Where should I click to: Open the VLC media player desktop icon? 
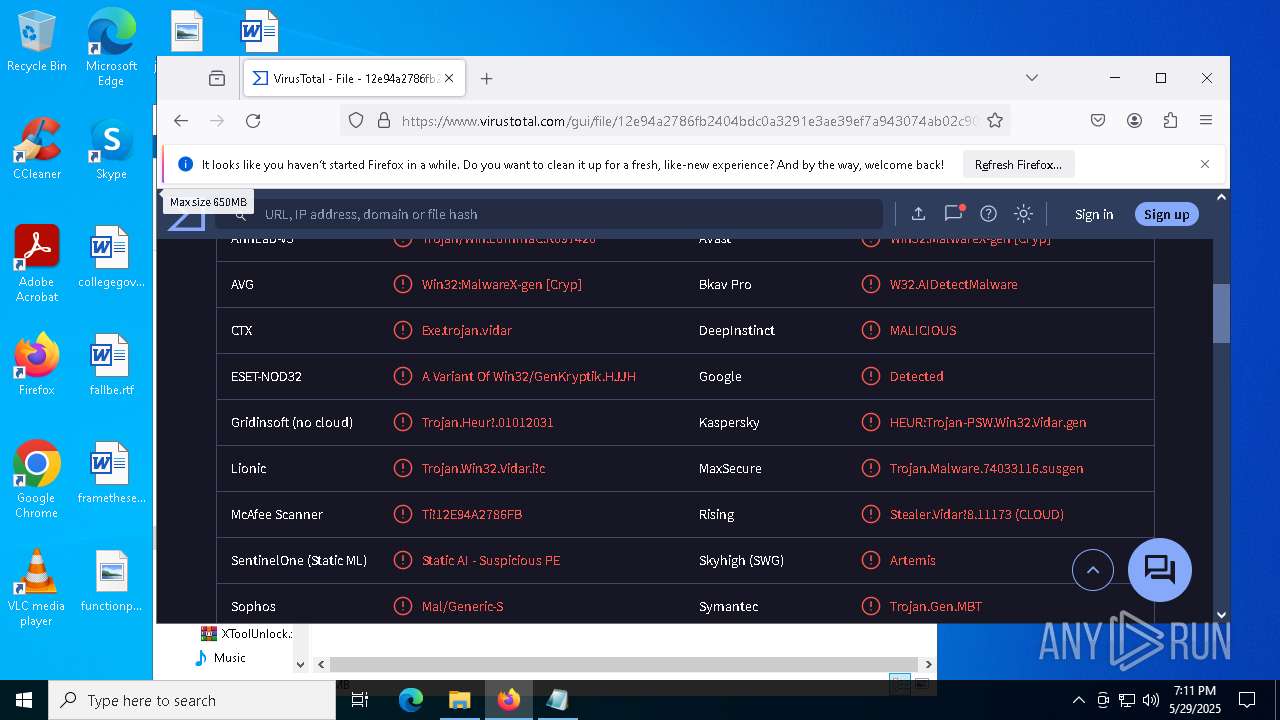37,587
